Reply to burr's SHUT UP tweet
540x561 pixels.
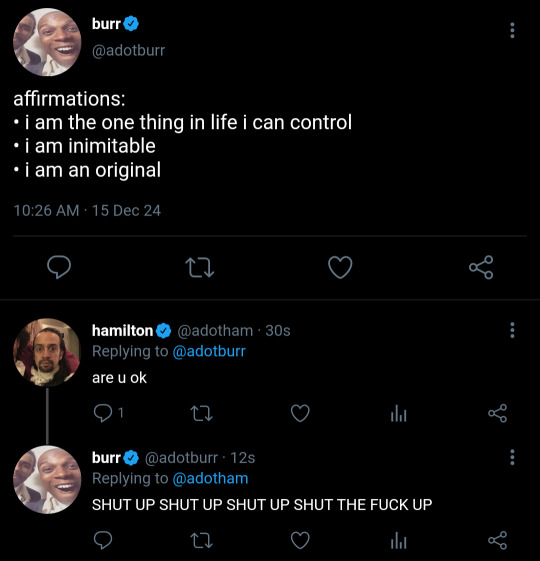(103, 540)
